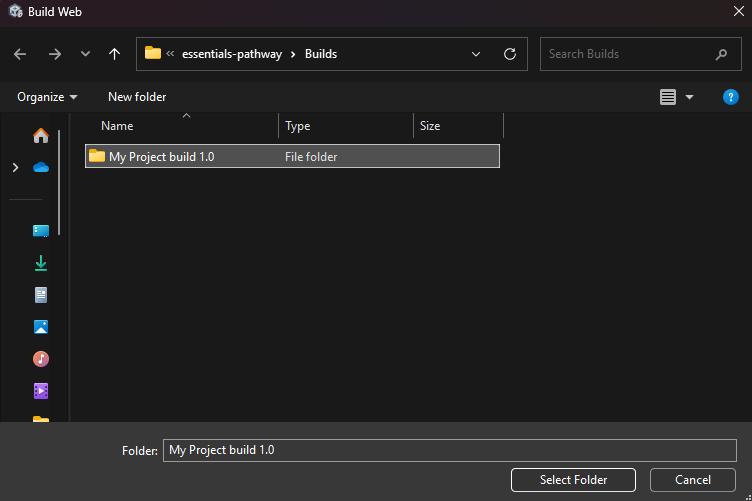Image resolution: width=752 pixels, height=501 pixels.
Task: Navigate up one folder level
Action: pyautogui.click(x=115, y=54)
